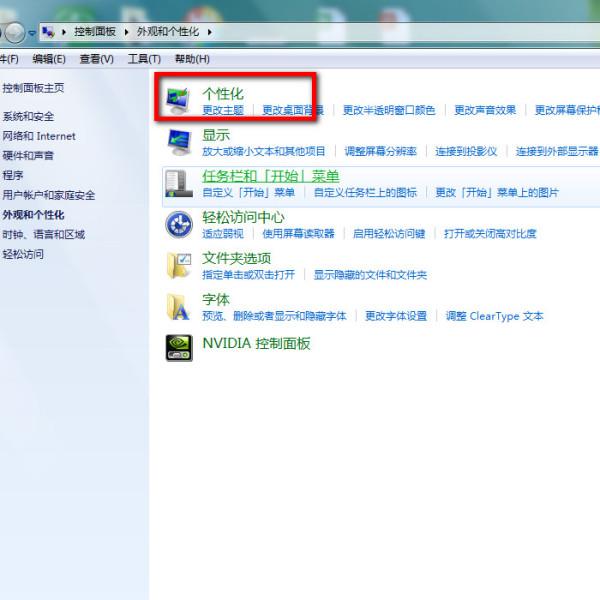The image size is (600, 600).
Task: Select 时钟、语言和区域 in sidebar
Action: 44,234
